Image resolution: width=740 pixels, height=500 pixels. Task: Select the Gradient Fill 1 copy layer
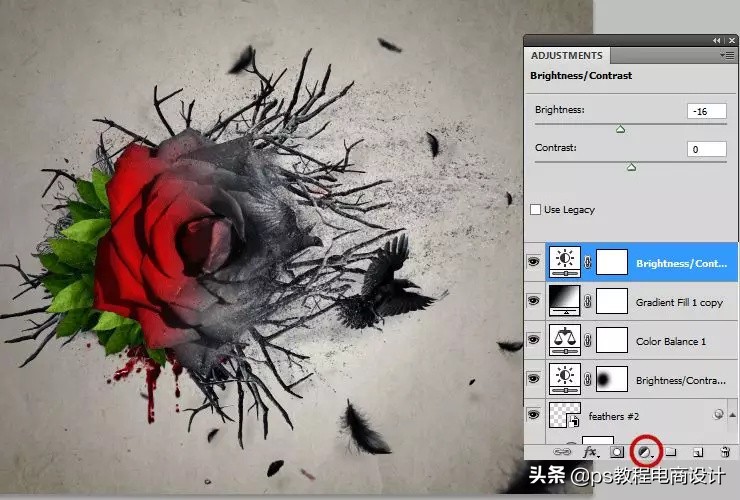[x=680, y=302]
